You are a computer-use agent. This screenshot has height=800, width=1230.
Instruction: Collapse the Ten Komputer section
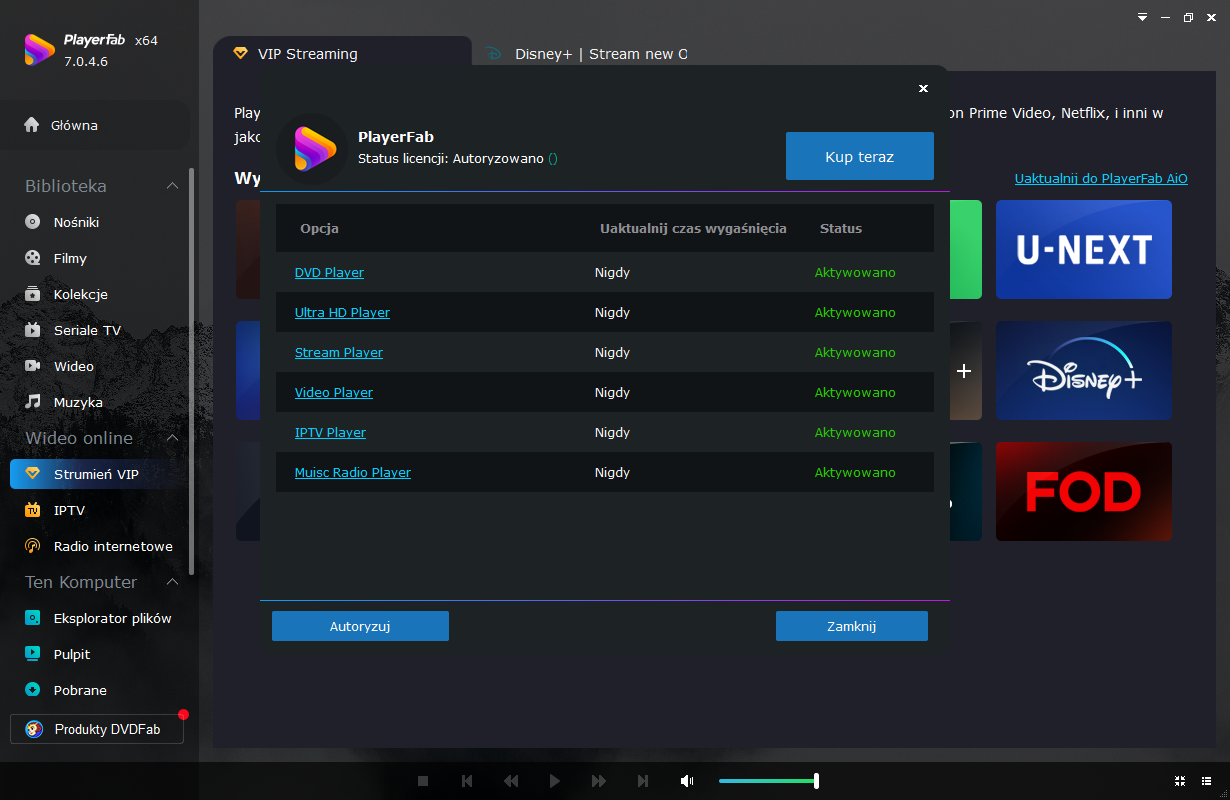coord(172,582)
